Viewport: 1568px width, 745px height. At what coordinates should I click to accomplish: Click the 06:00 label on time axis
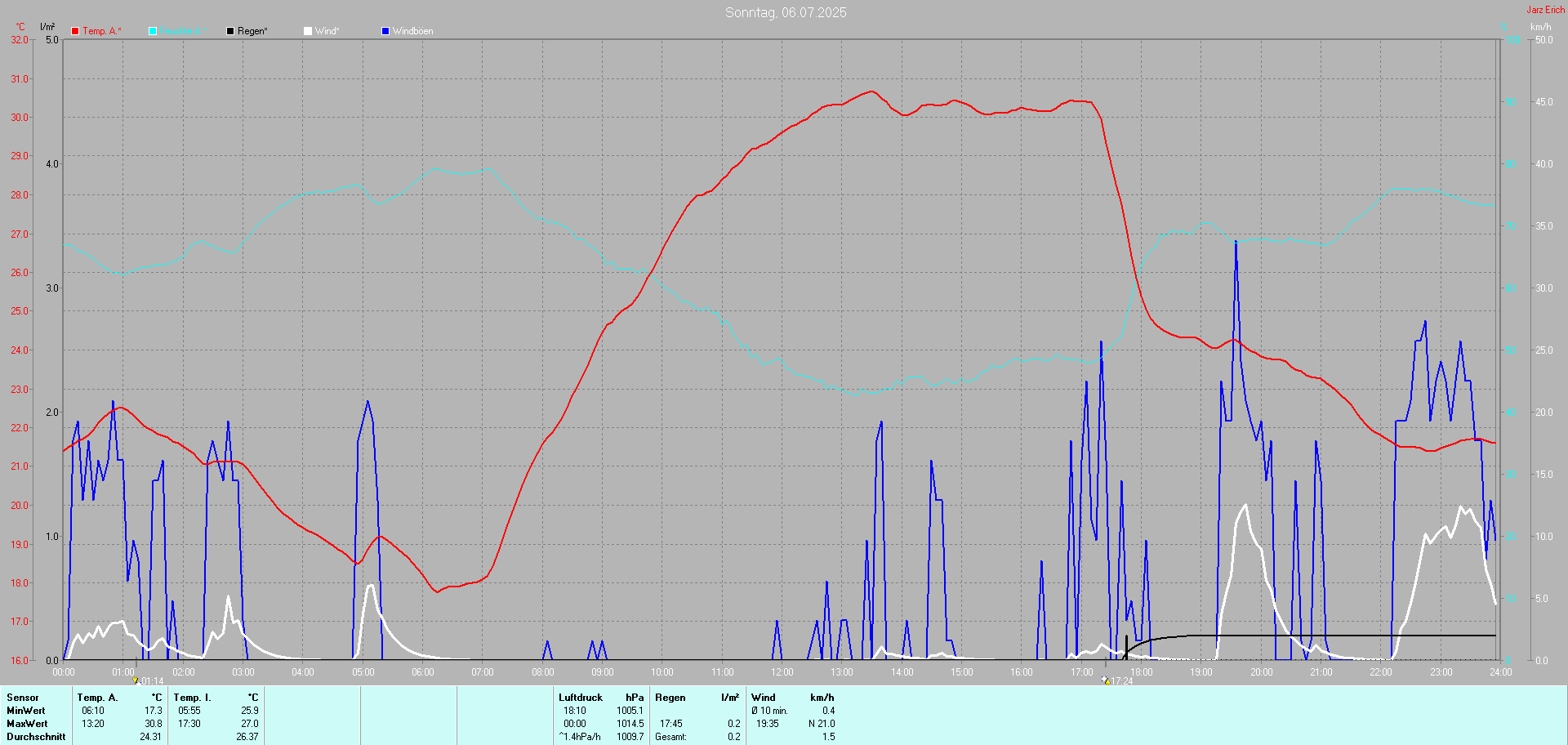click(x=423, y=672)
